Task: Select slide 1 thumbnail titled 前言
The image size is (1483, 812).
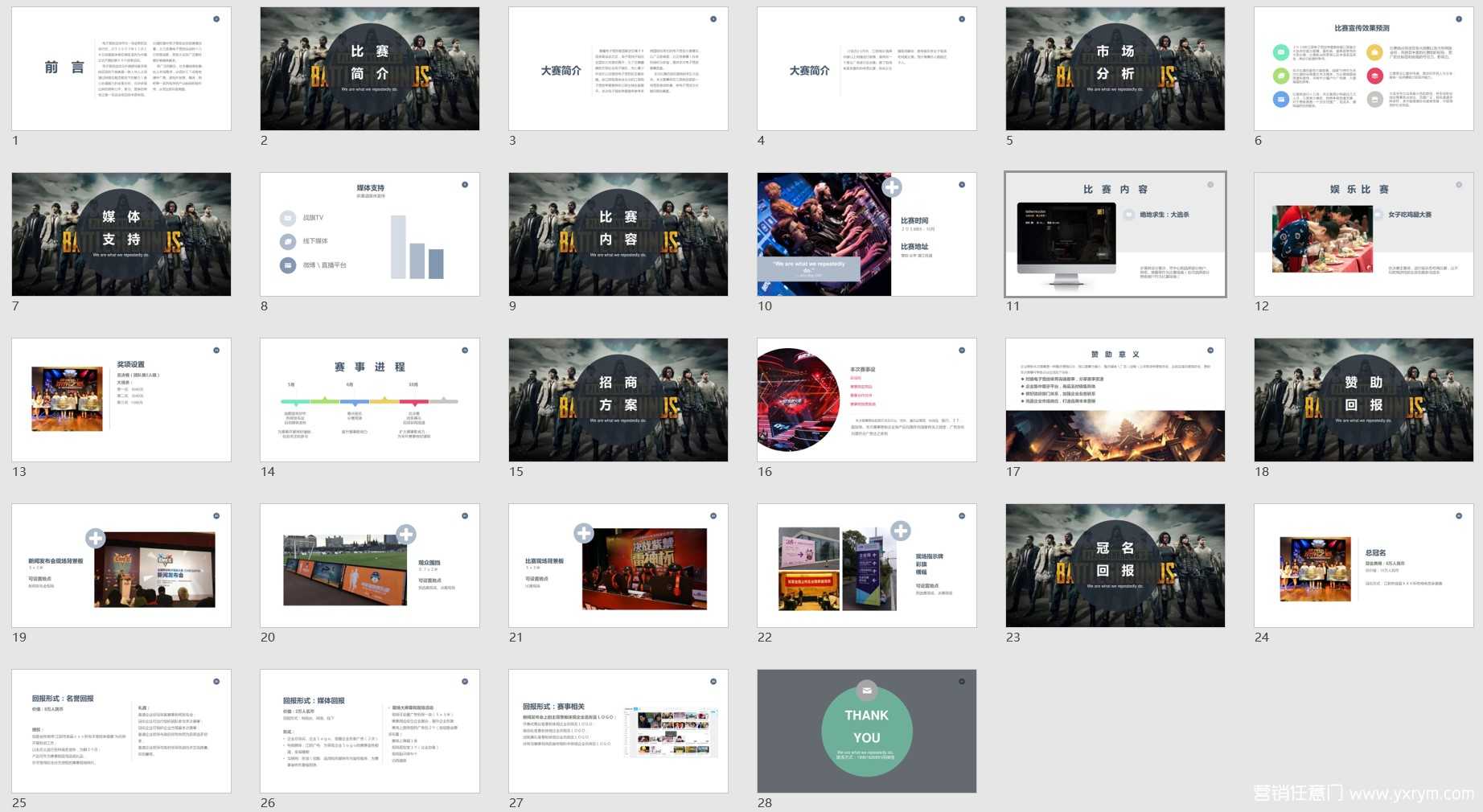Action: (x=121, y=68)
